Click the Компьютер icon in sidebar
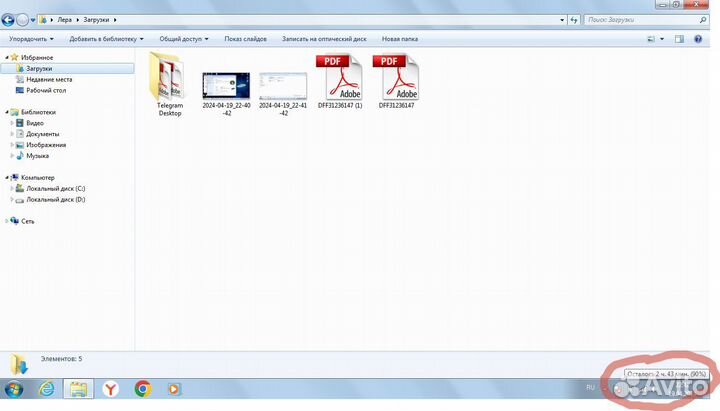 [15, 178]
